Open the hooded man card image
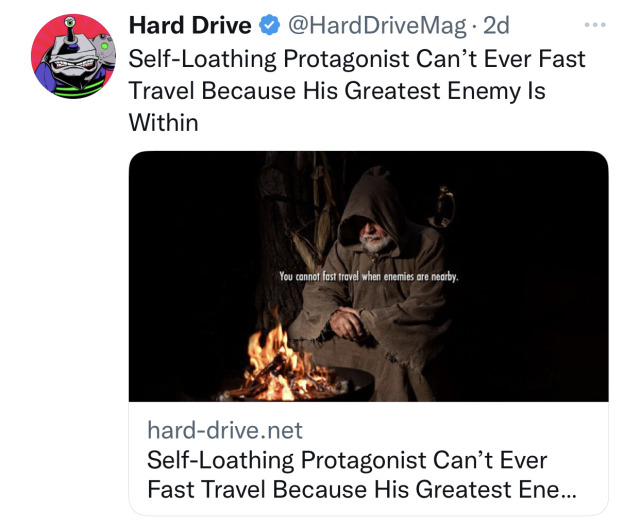 [x=368, y=276]
